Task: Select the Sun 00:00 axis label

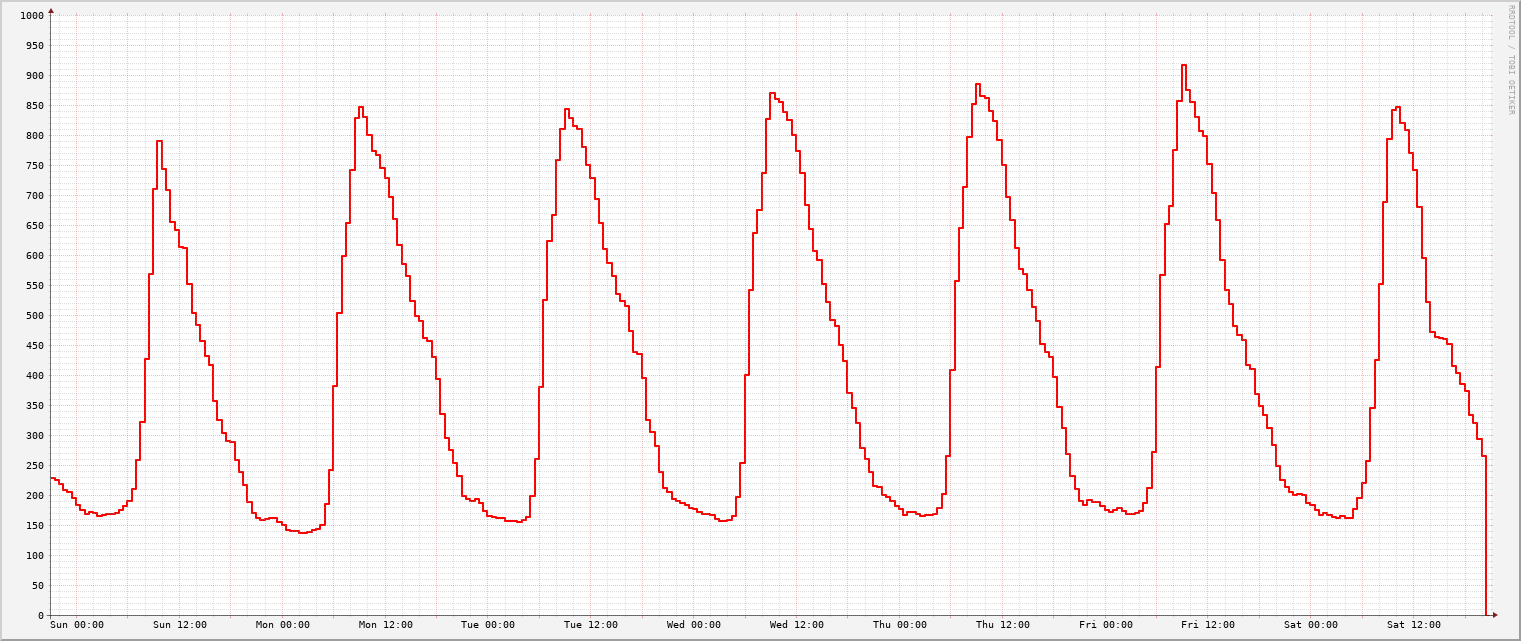Action: 75,624
